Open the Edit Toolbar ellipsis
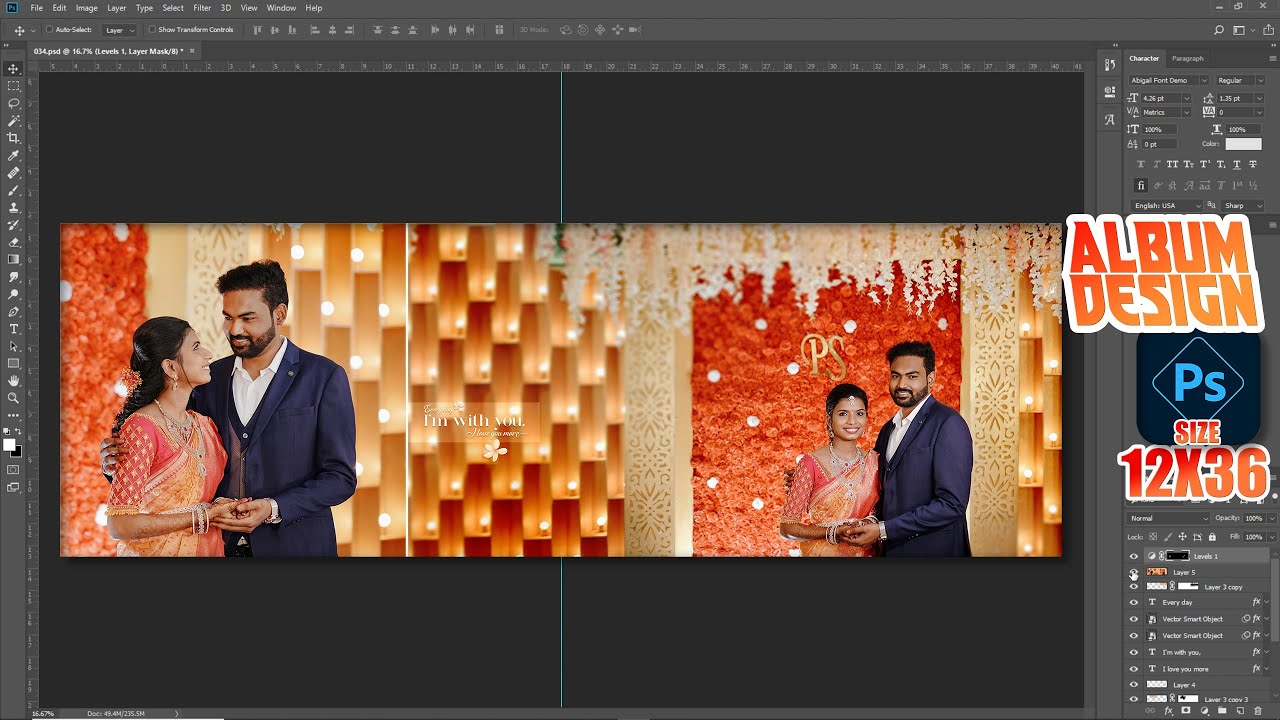Viewport: 1280px width, 720px height. pos(14,414)
